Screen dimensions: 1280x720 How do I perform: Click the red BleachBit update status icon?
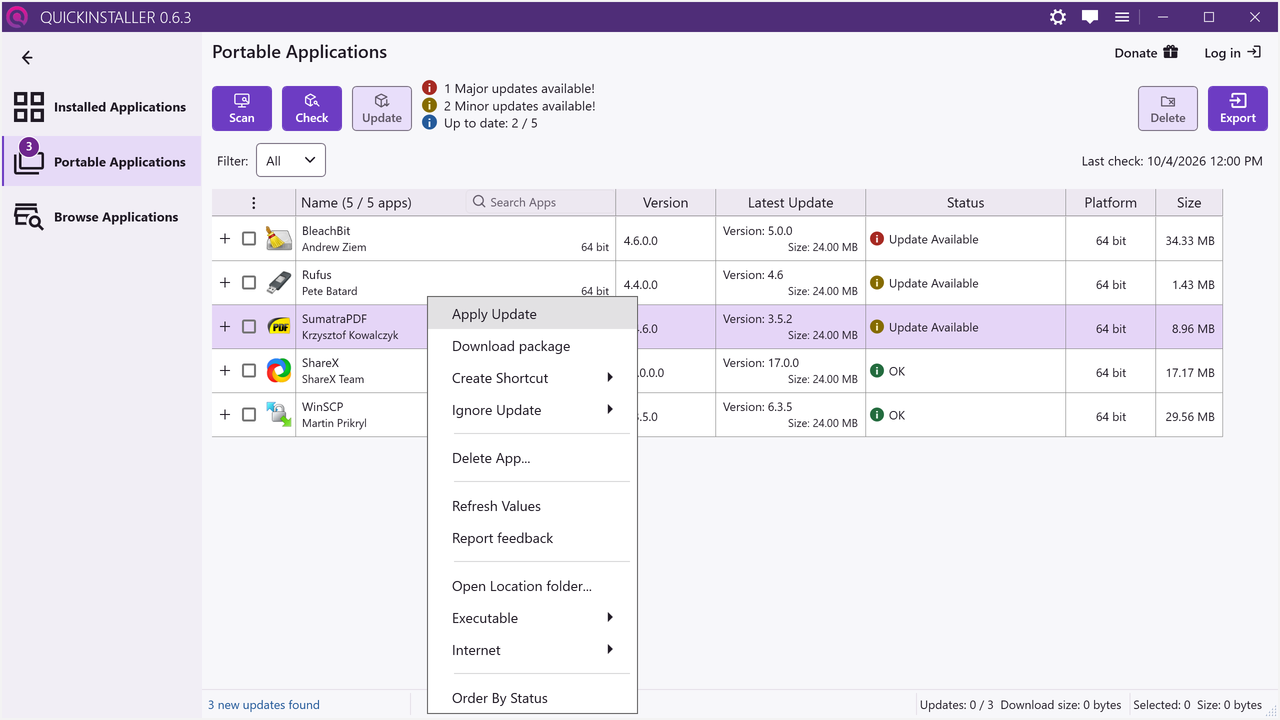coord(877,239)
